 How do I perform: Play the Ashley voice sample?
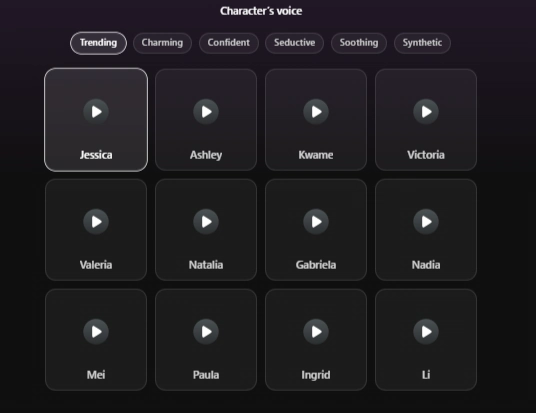click(206, 112)
